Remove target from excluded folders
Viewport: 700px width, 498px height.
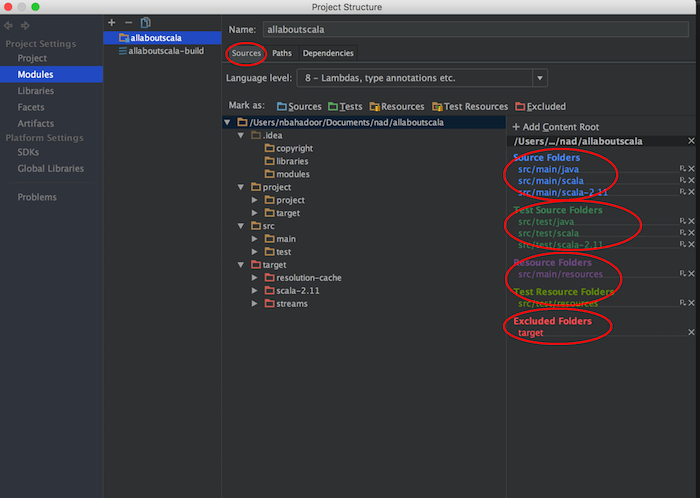click(692, 332)
